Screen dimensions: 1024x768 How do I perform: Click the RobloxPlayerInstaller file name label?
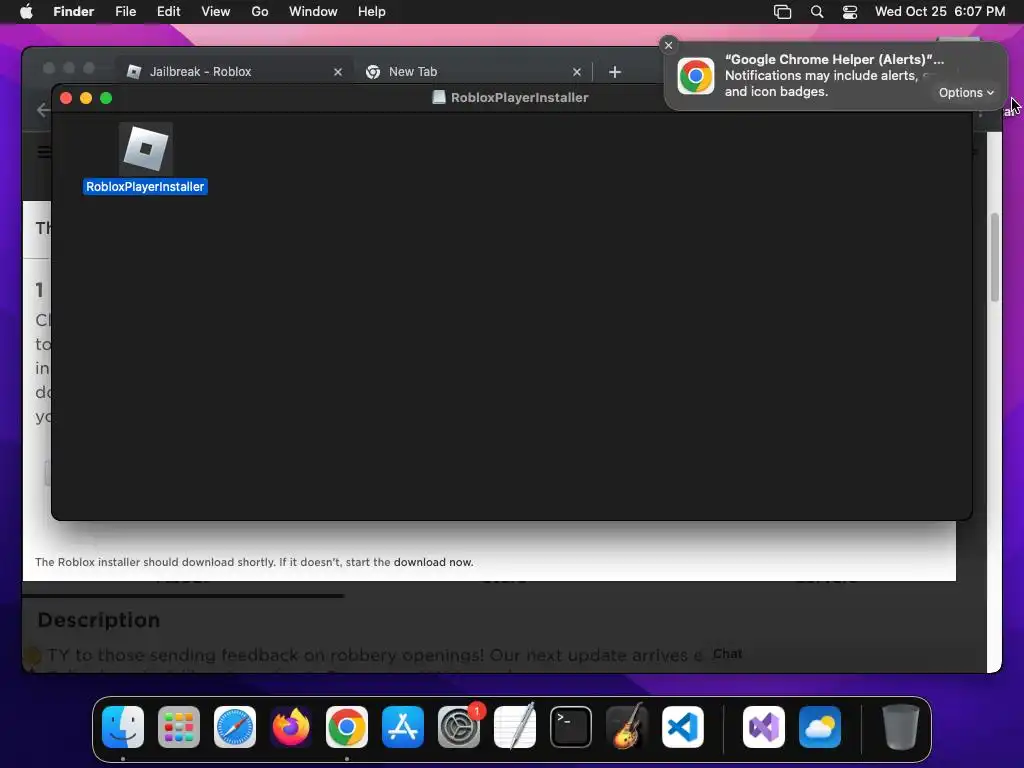tap(145, 187)
